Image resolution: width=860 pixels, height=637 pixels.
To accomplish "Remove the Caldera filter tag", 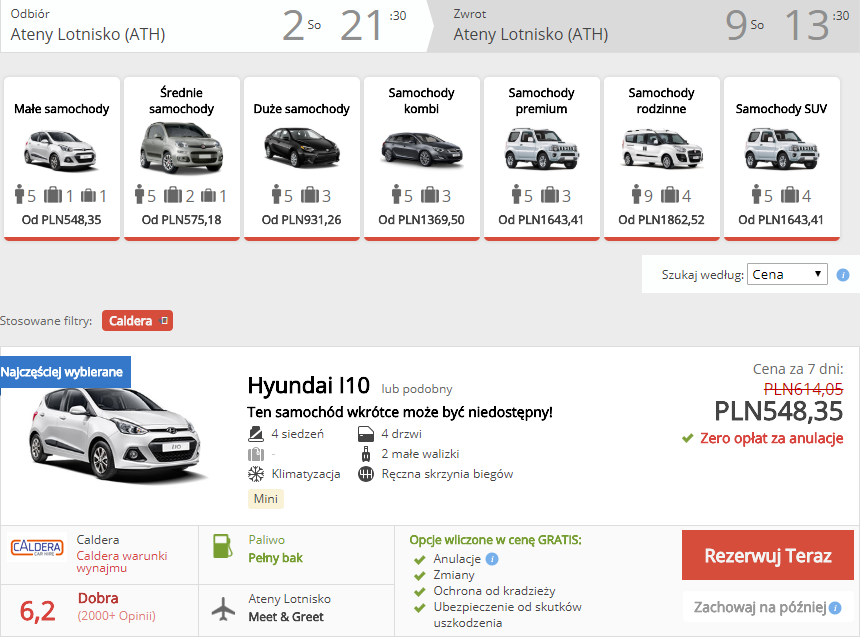I will tap(163, 321).
